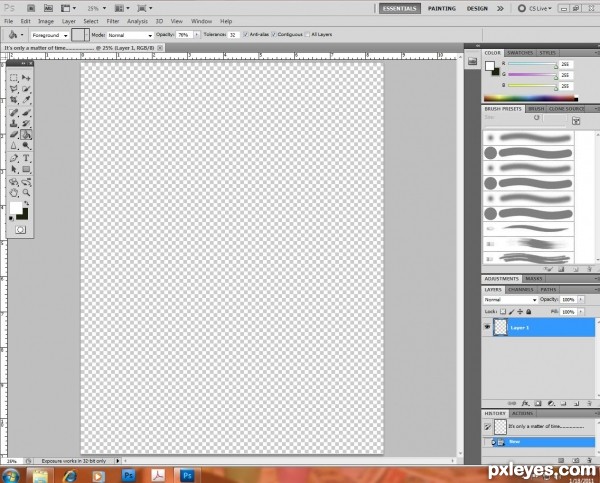Select the Rectangular Marquee tool

(14, 78)
